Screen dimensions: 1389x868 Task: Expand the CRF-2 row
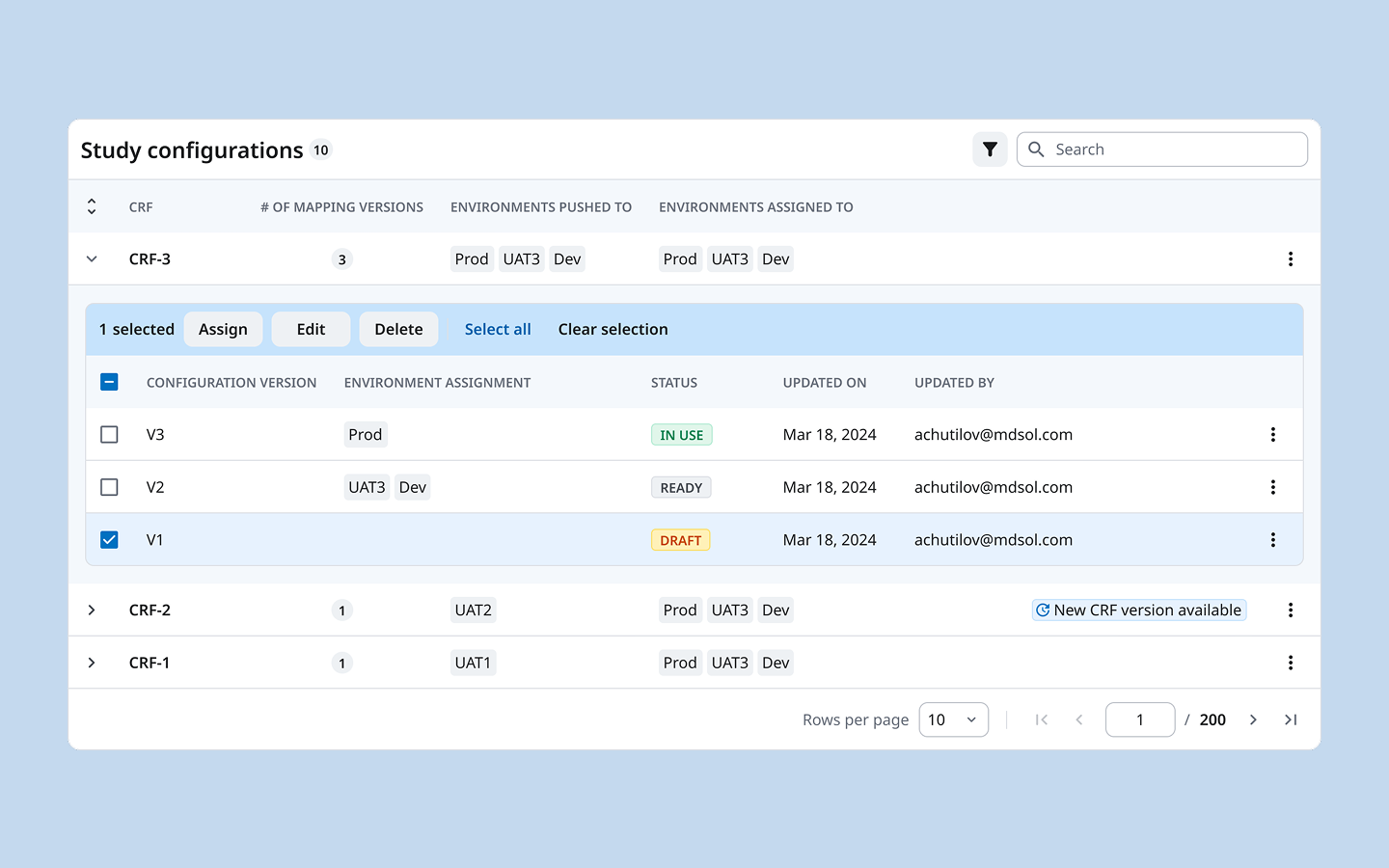92,610
